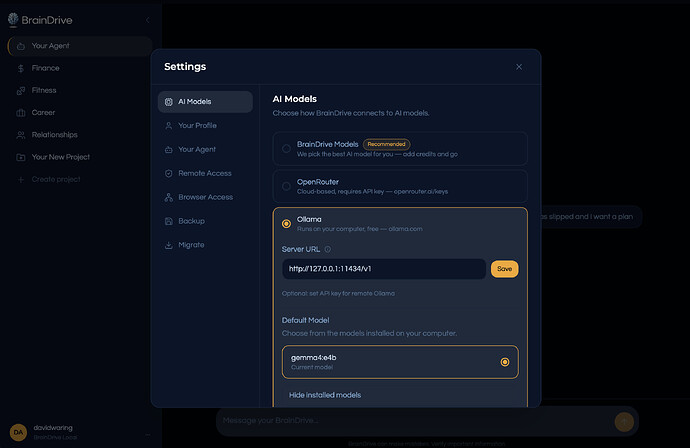
Task: Click the Migrate download icon
Action: [x=169, y=245]
